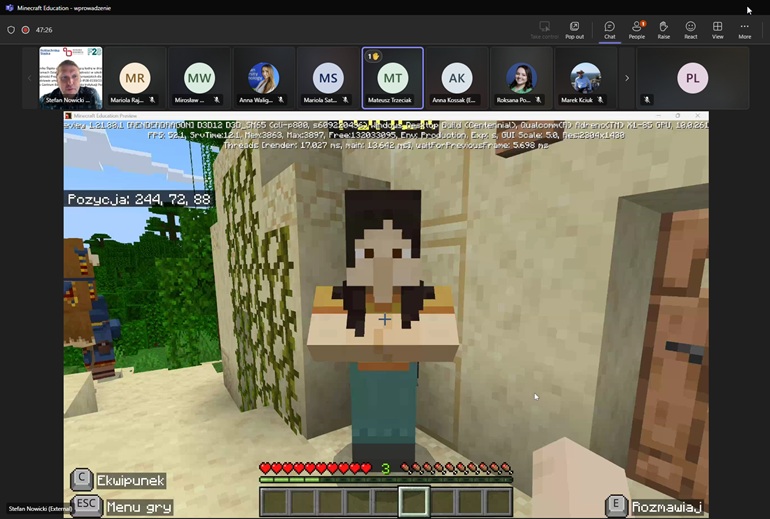Select Anna Walig participant tile

click(264, 78)
